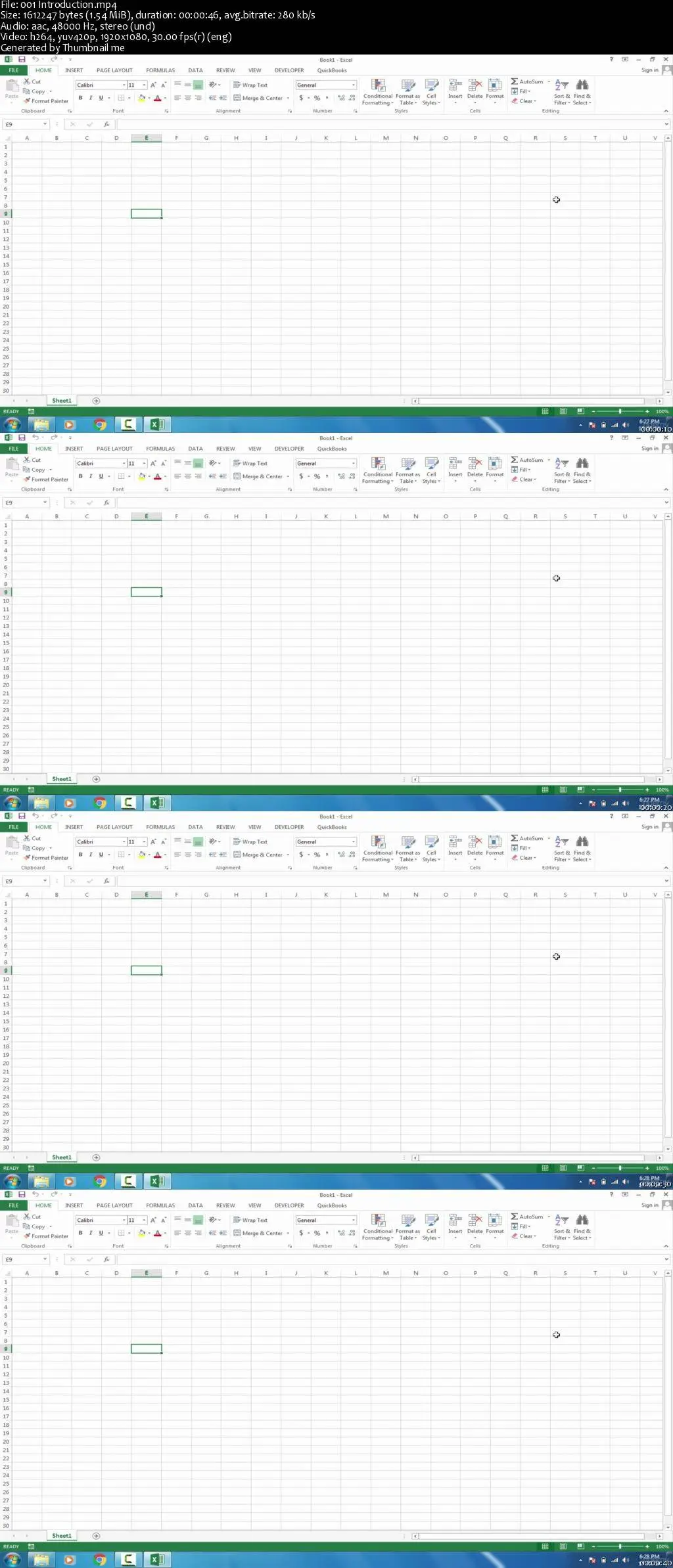Click New Sheet plus in the 00:00:30 frame
The height and width of the screenshot is (1568, 673).
coord(96,1157)
